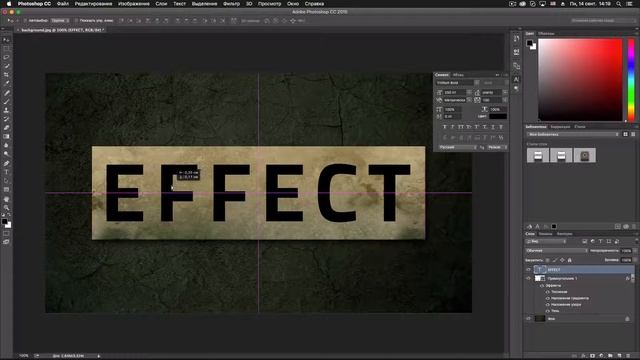
Task: Toggle the show transform controls checkbox
Action: [x=76, y=20]
